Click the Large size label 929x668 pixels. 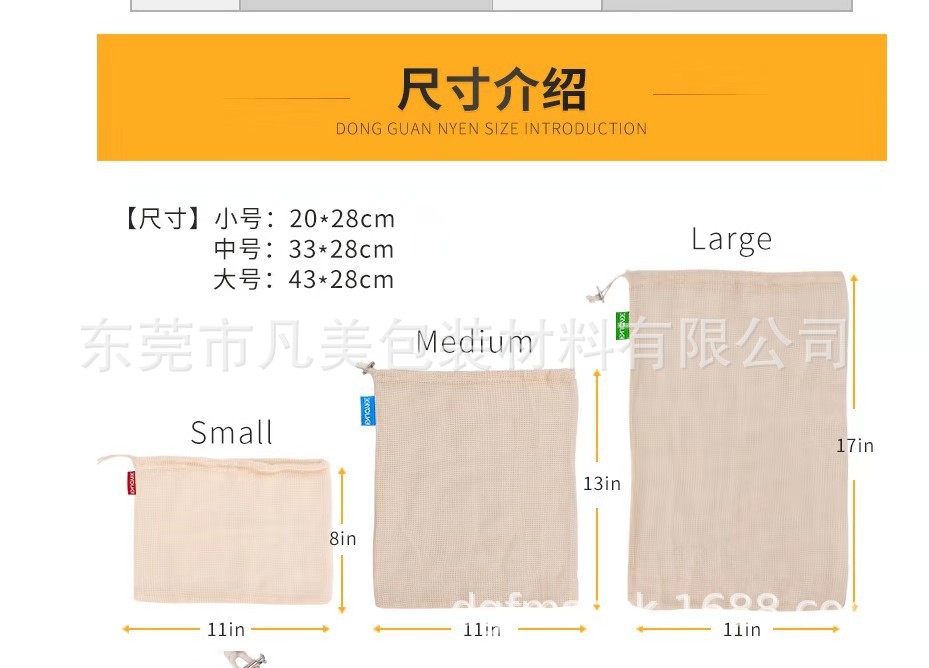[733, 238]
